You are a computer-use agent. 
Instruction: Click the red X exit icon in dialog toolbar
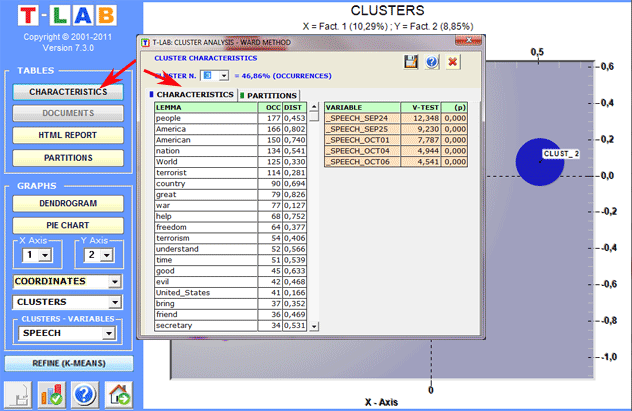tap(453, 62)
